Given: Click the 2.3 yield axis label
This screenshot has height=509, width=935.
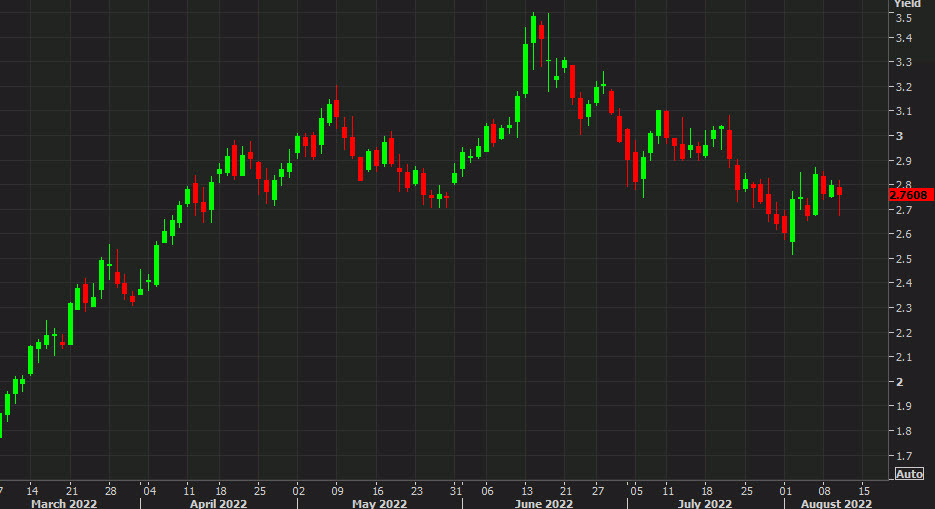Looking at the screenshot, I should (904, 308).
